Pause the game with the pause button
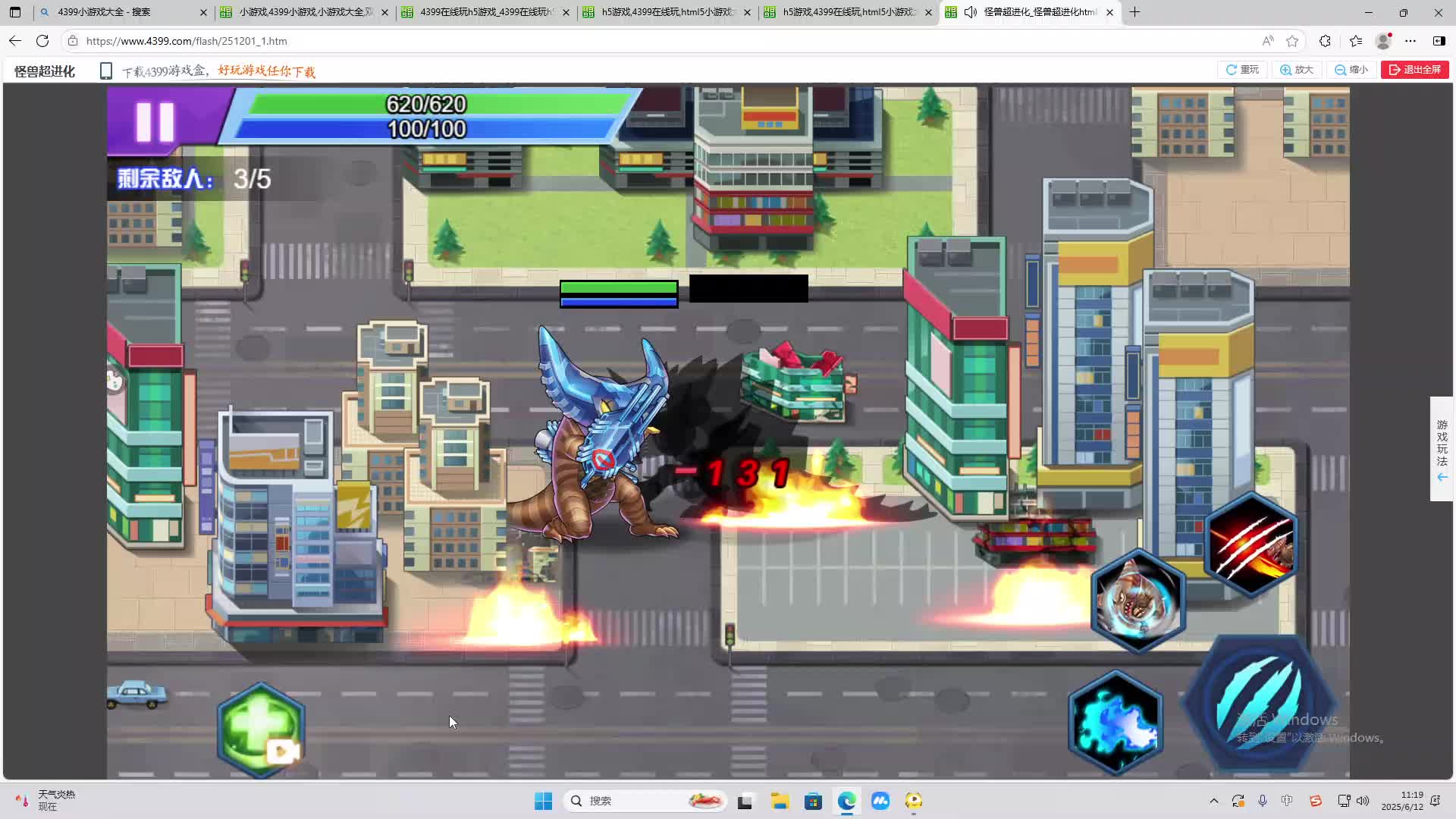This screenshot has height=819, width=1456. (155, 121)
